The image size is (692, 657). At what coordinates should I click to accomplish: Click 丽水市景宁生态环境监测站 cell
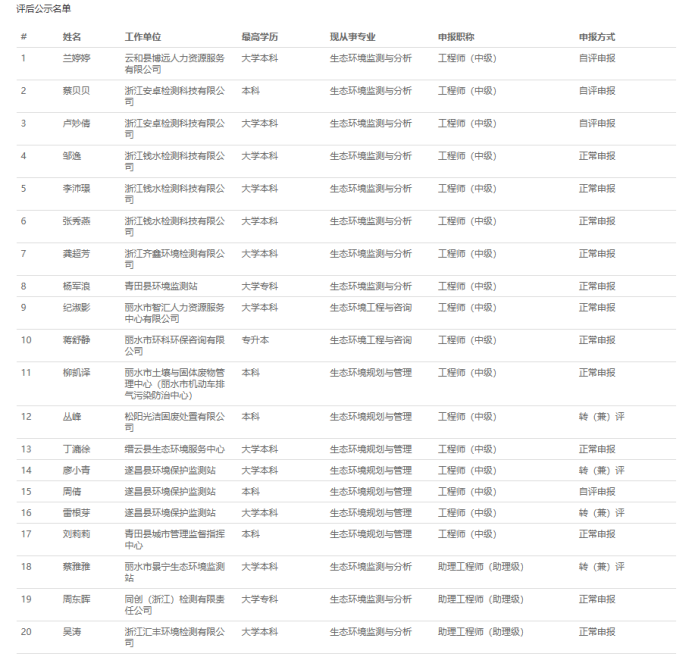pyautogui.click(x=174, y=572)
